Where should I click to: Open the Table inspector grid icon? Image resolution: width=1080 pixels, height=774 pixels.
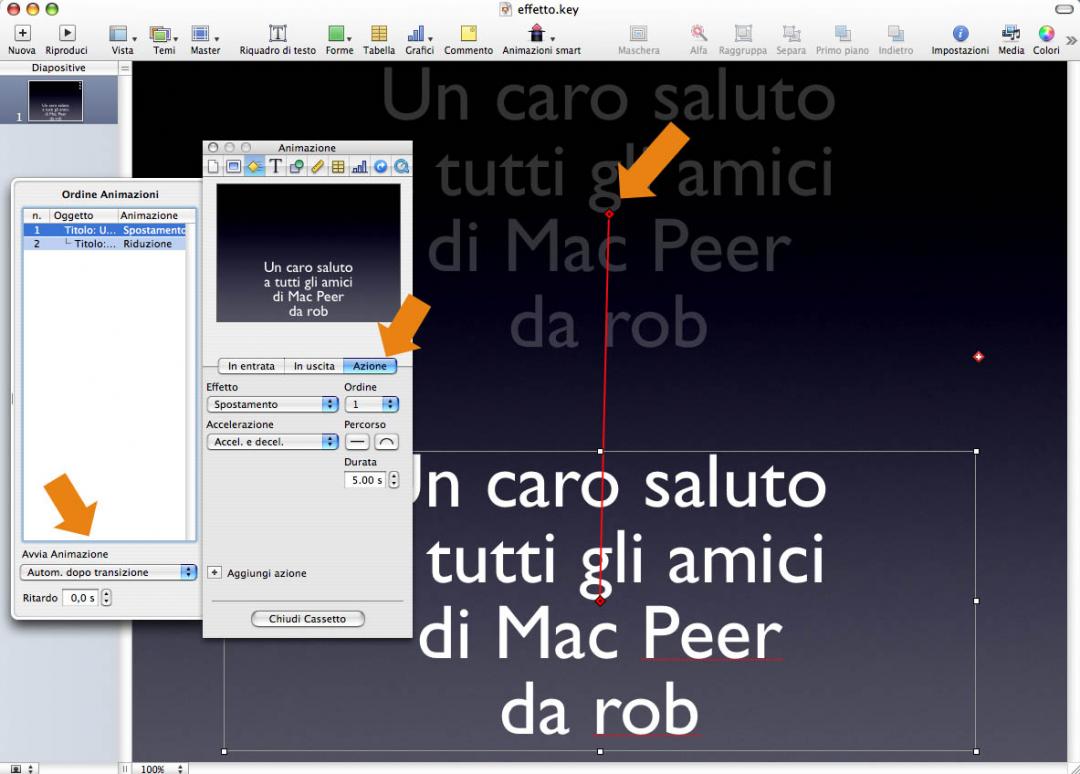[x=338, y=166]
